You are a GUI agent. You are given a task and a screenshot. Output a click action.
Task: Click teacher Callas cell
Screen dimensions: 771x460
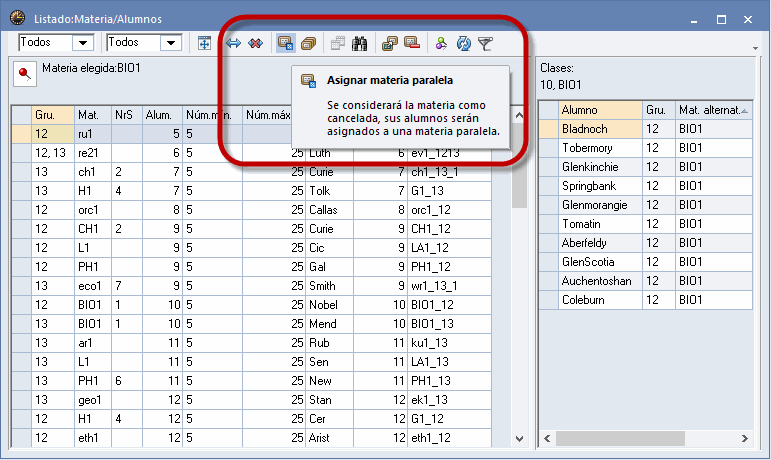(329, 210)
